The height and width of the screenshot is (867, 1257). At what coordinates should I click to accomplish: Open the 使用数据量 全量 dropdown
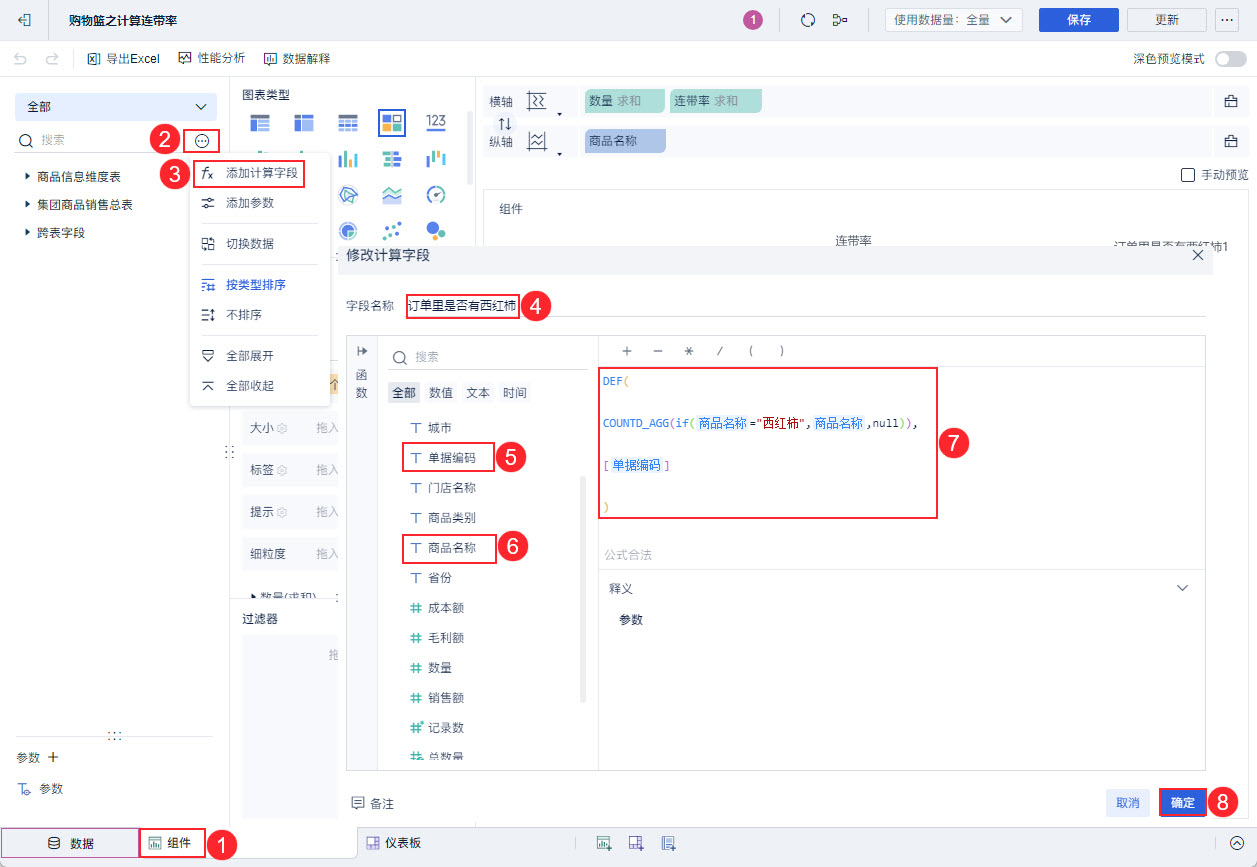tap(953, 20)
